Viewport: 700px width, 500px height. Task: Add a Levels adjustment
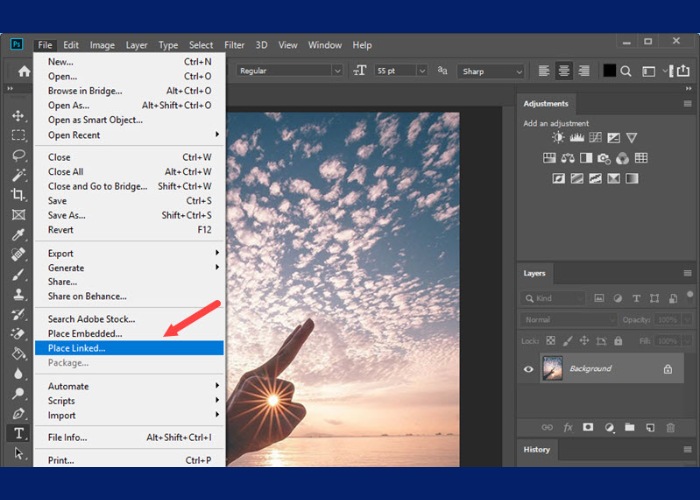pyautogui.click(x=577, y=138)
